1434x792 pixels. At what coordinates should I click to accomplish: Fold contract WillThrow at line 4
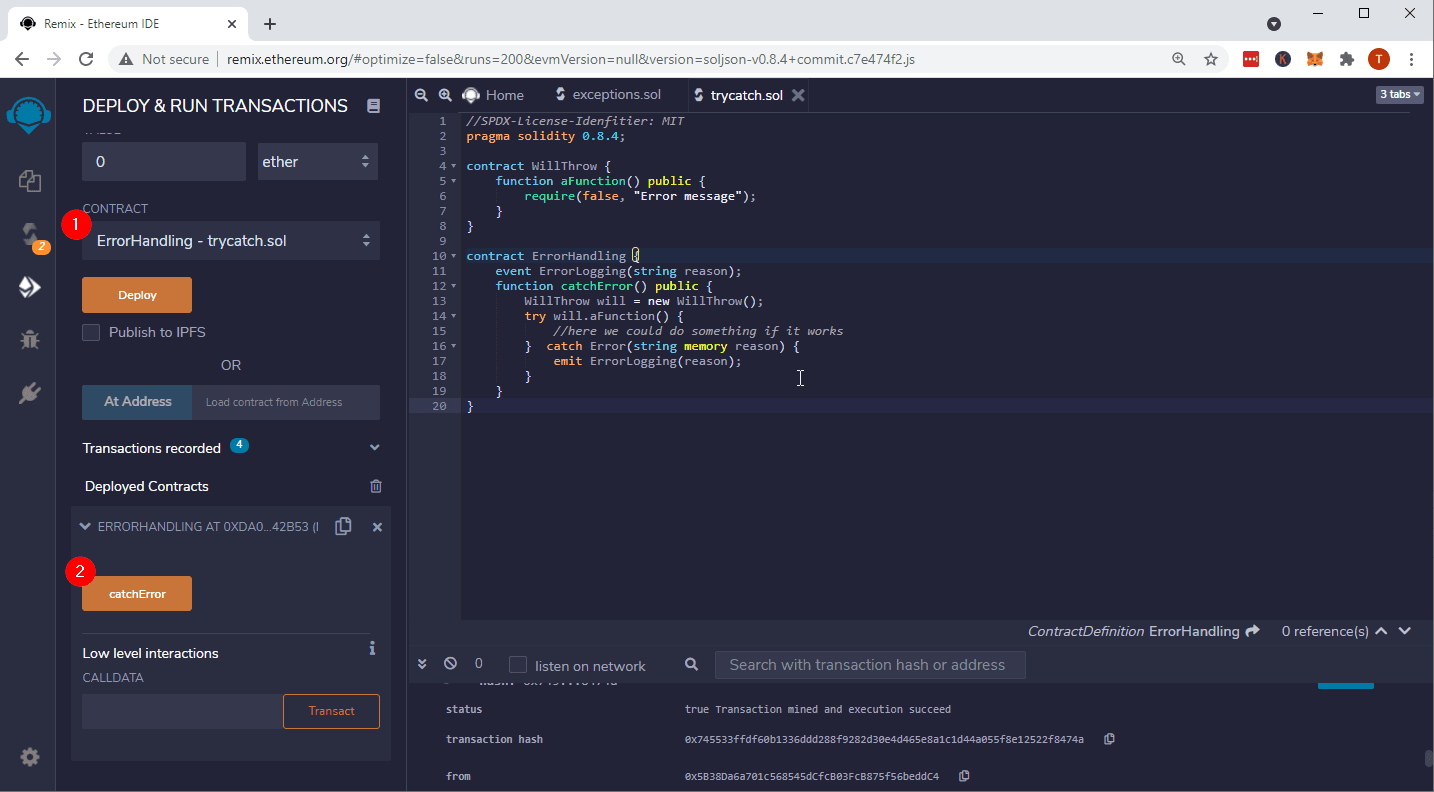[x=455, y=166]
